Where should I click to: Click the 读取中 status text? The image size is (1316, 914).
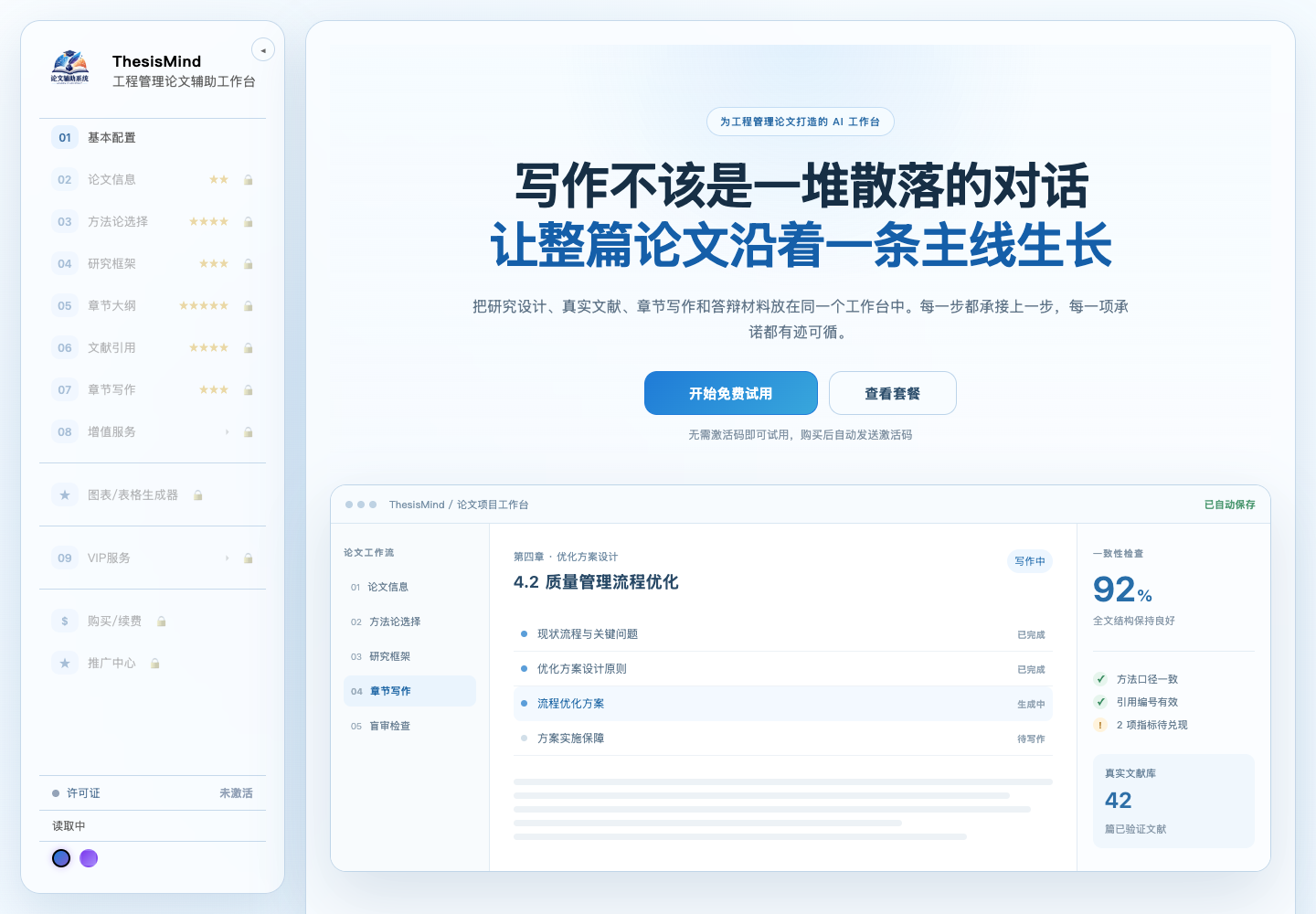[69, 826]
